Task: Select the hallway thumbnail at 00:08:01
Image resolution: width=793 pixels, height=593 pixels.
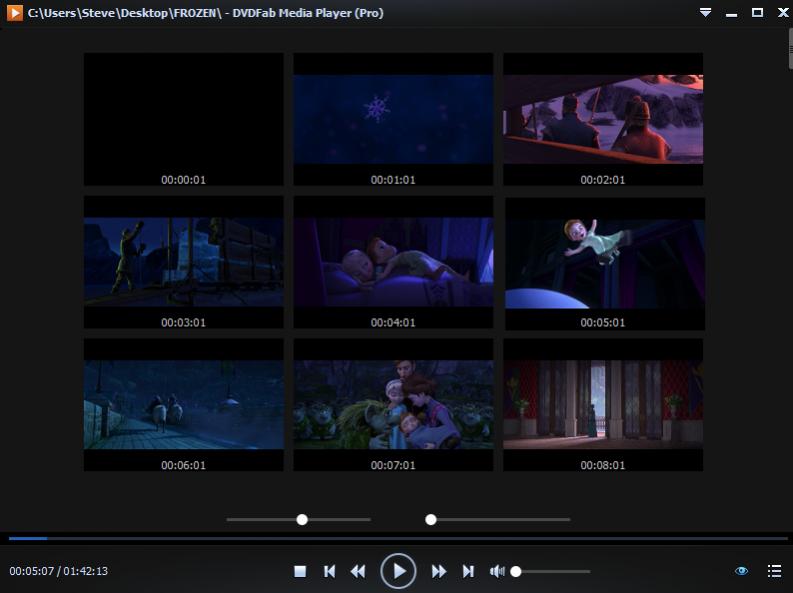Action: click(603, 404)
